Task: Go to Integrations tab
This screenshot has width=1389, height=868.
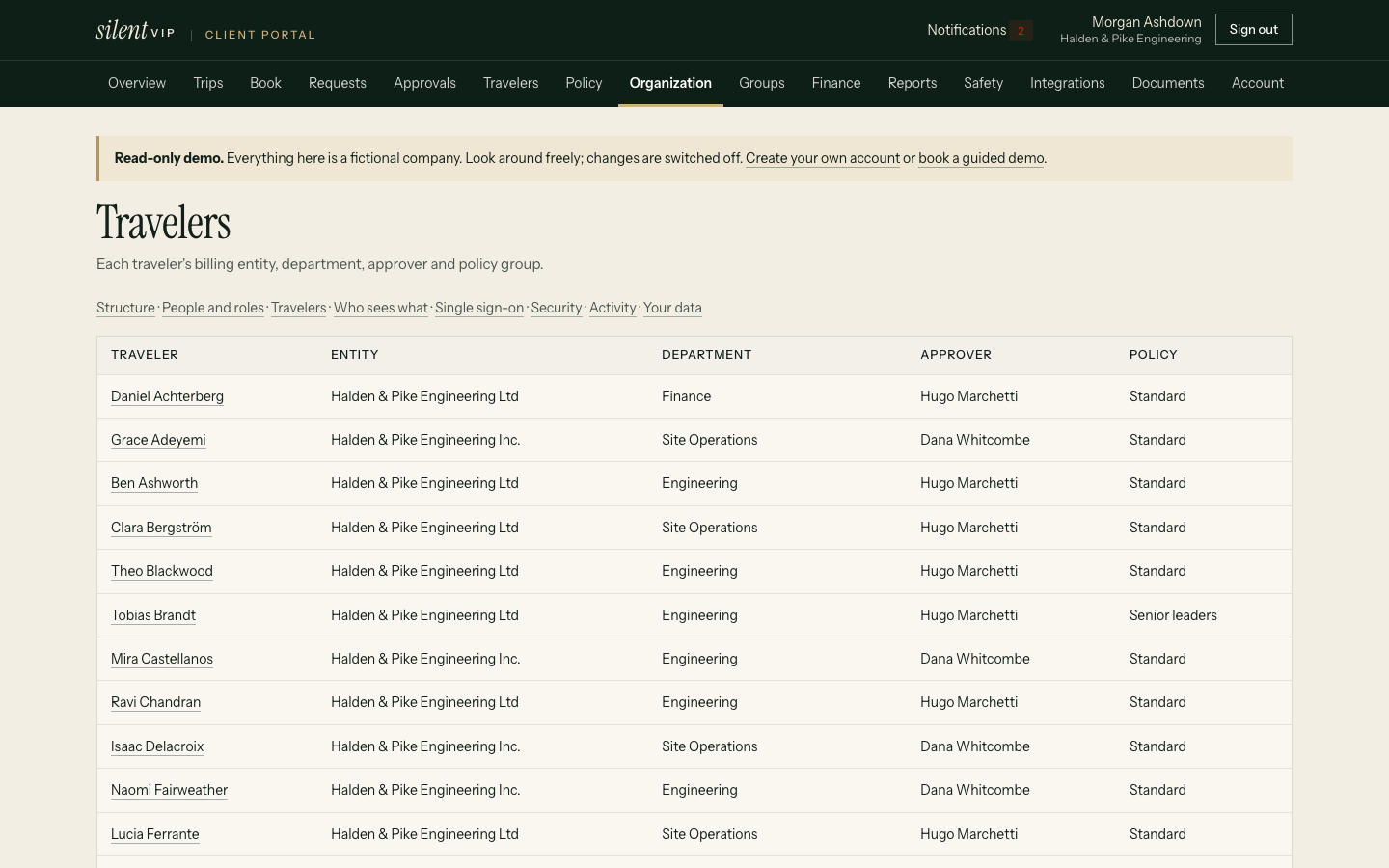Action: (x=1068, y=83)
